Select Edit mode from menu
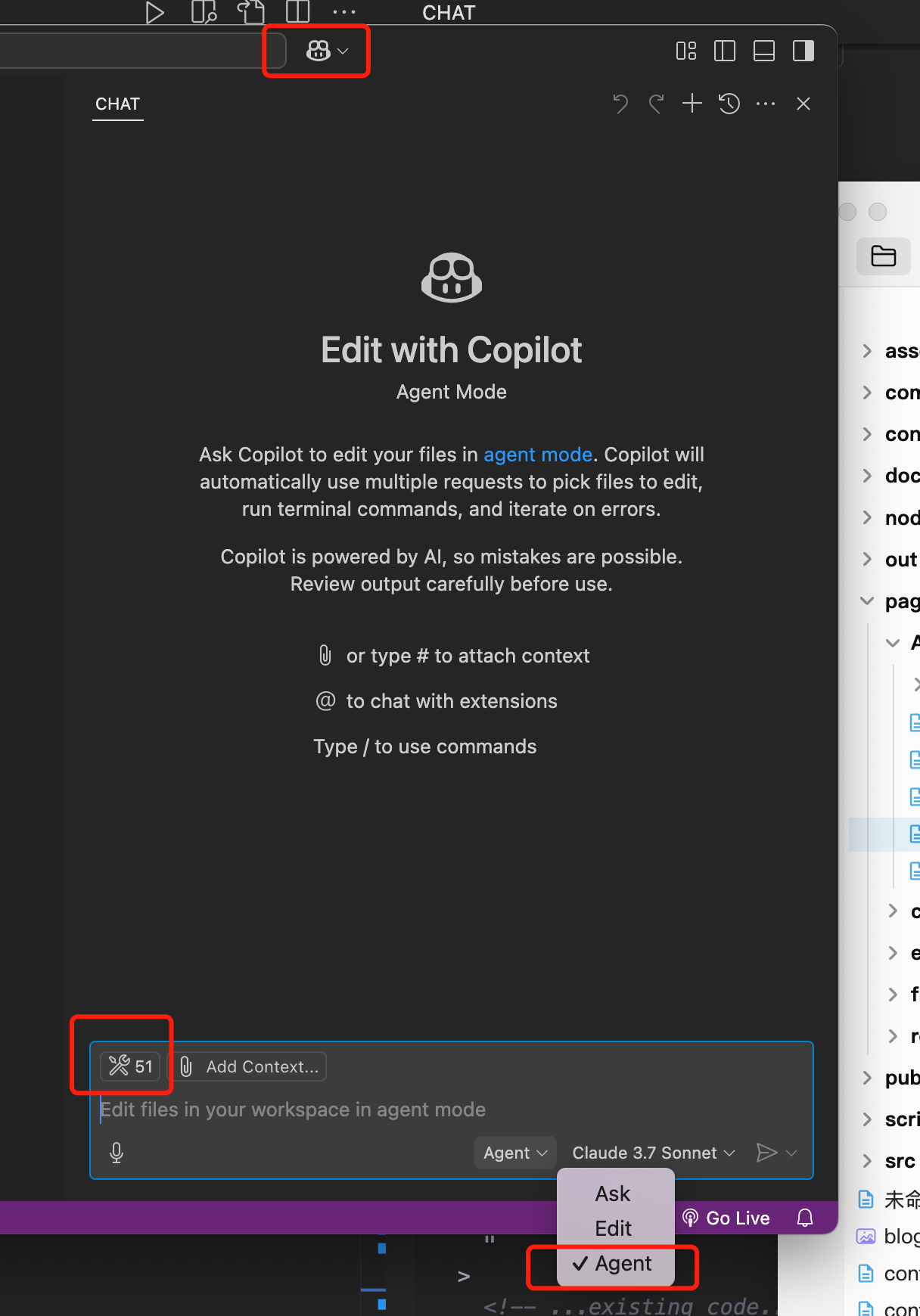This screenshot has width=920, height=1316. (x=613, y=1228)
